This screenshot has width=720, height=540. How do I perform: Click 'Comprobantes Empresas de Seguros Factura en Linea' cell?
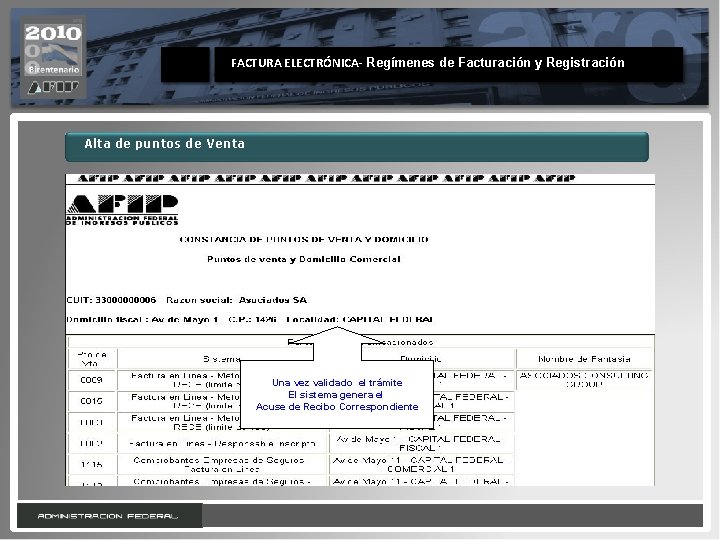coord(222,465)
